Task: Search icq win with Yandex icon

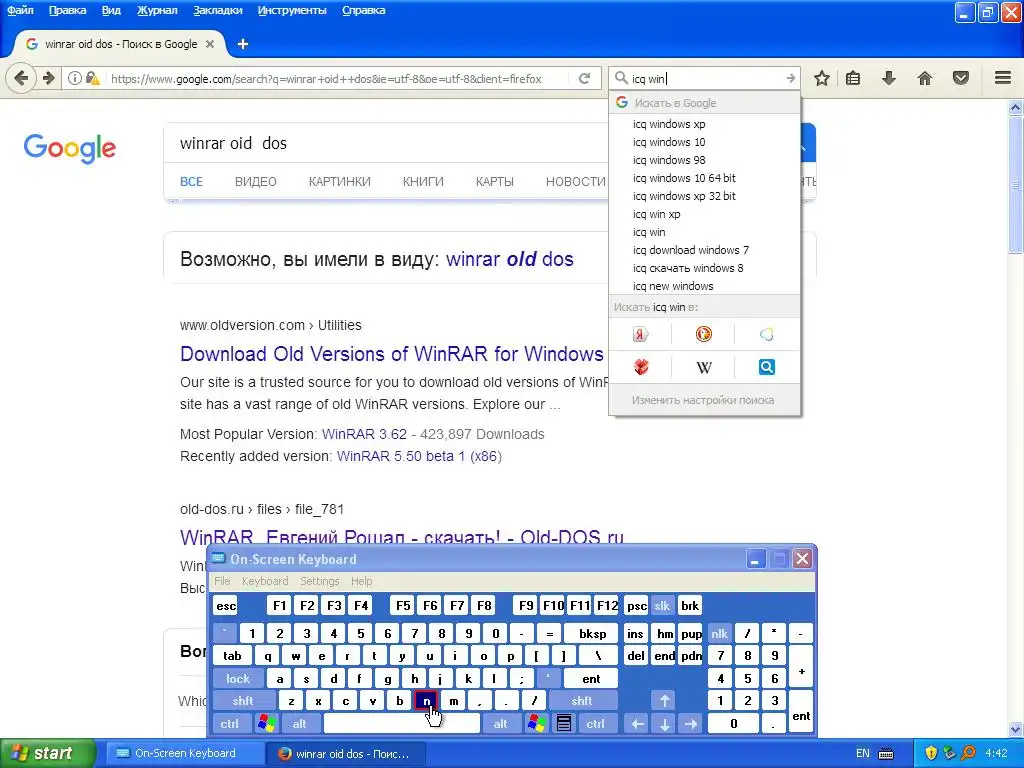Action: click(x=640, y=334)
